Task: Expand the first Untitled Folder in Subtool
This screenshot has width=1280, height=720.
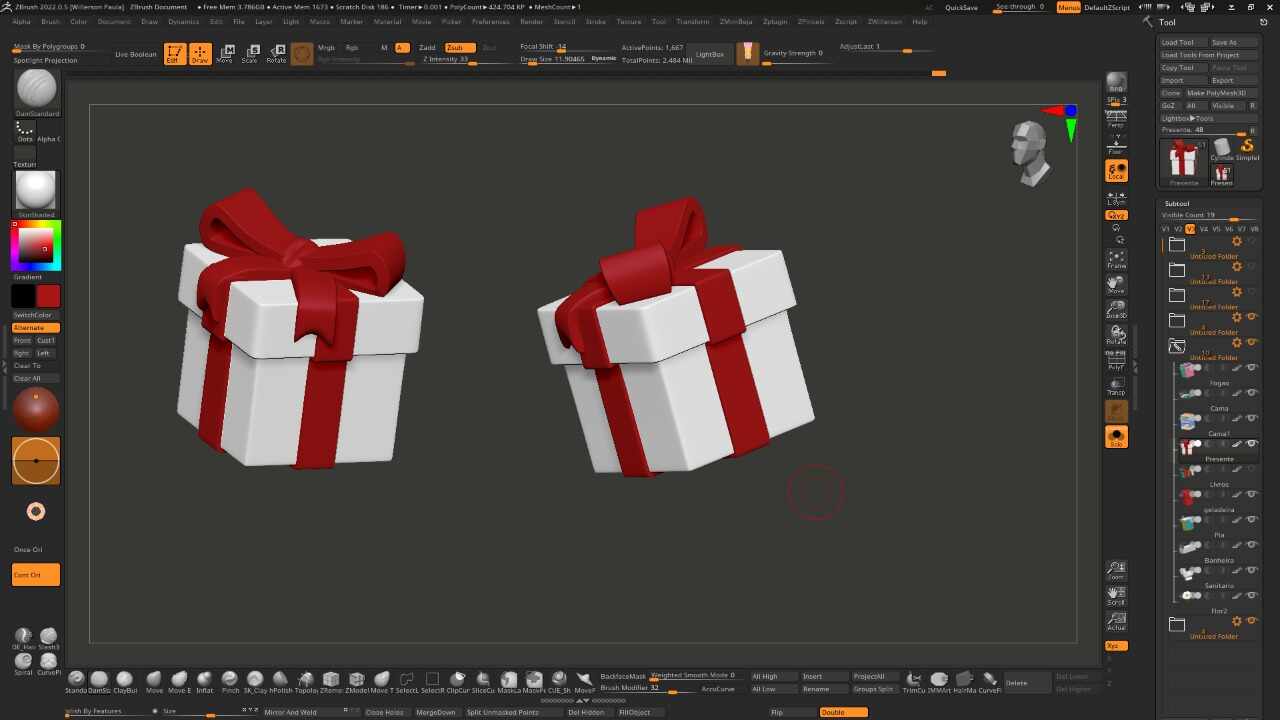Action: tap(1177, 244)
